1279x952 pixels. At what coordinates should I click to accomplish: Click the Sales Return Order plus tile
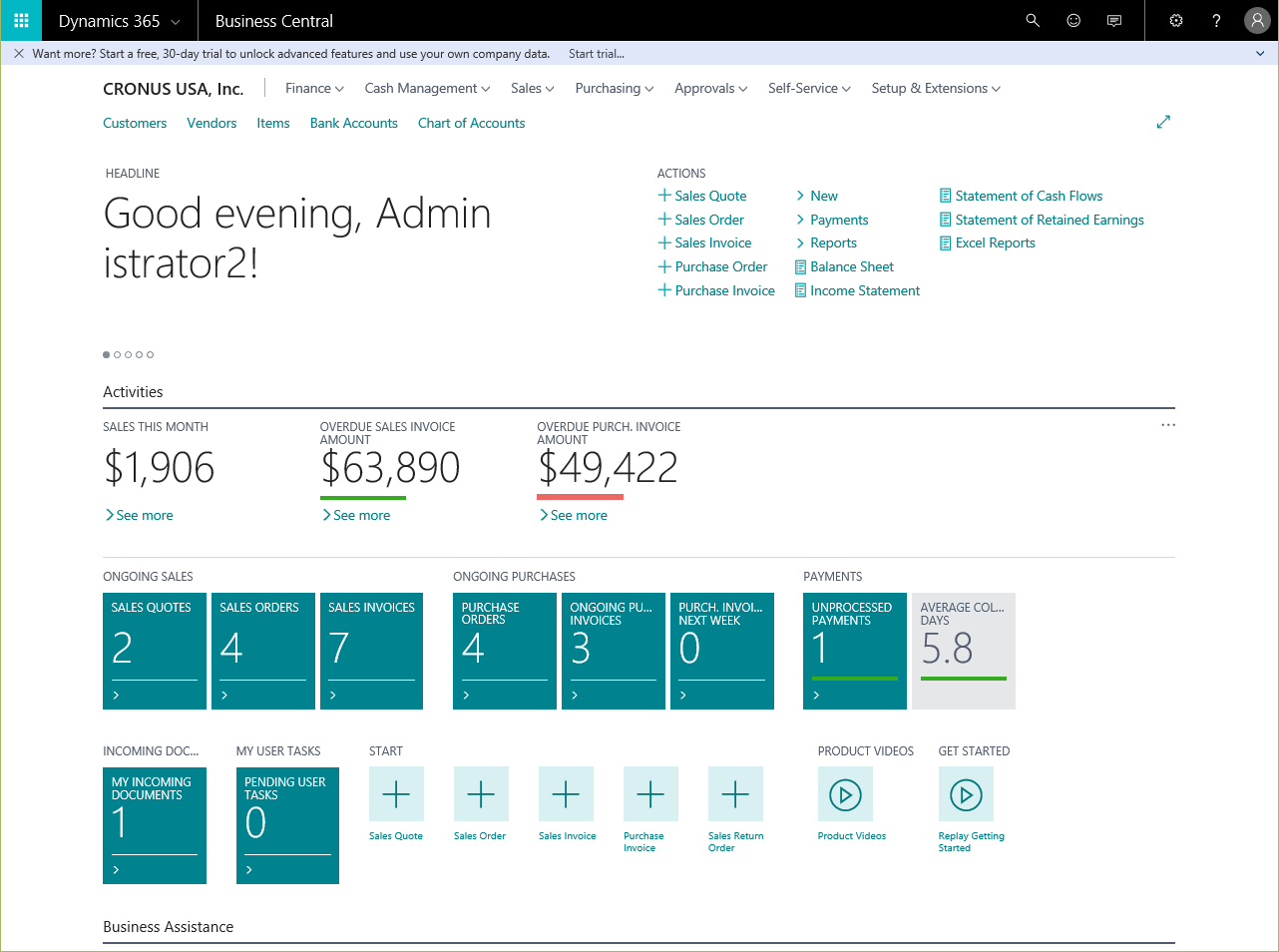point(735,794)
